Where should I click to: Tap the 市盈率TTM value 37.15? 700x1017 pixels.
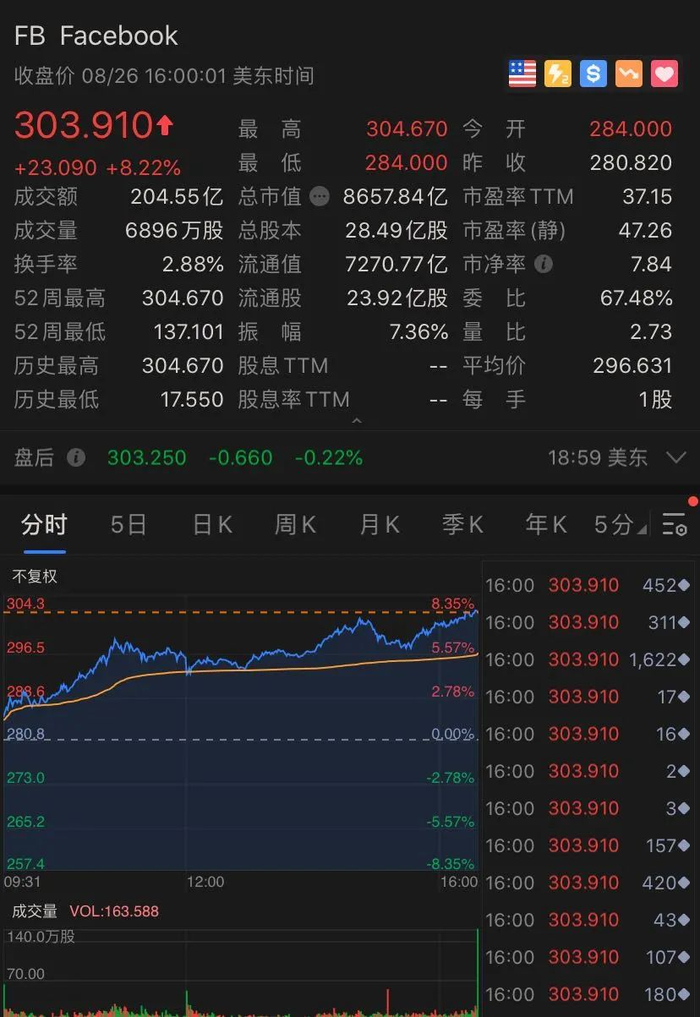pyautogui.click(x=647, y=197)
